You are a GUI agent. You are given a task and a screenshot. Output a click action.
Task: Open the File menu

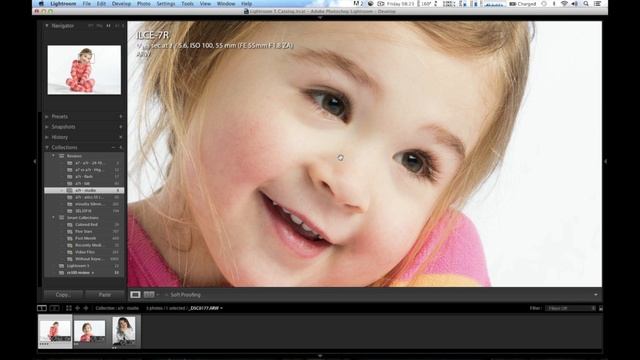87,4
